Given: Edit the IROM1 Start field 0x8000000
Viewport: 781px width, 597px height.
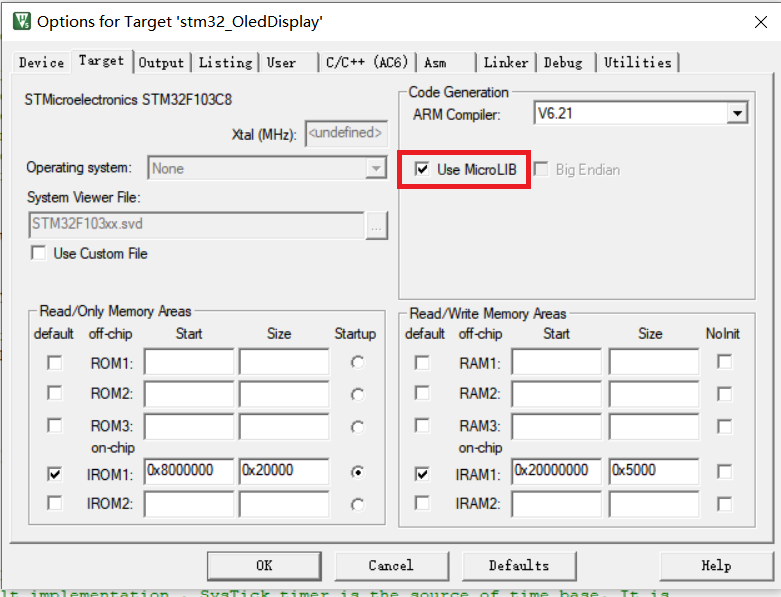Looking at the screenshot, I should (x=189, y=471).
